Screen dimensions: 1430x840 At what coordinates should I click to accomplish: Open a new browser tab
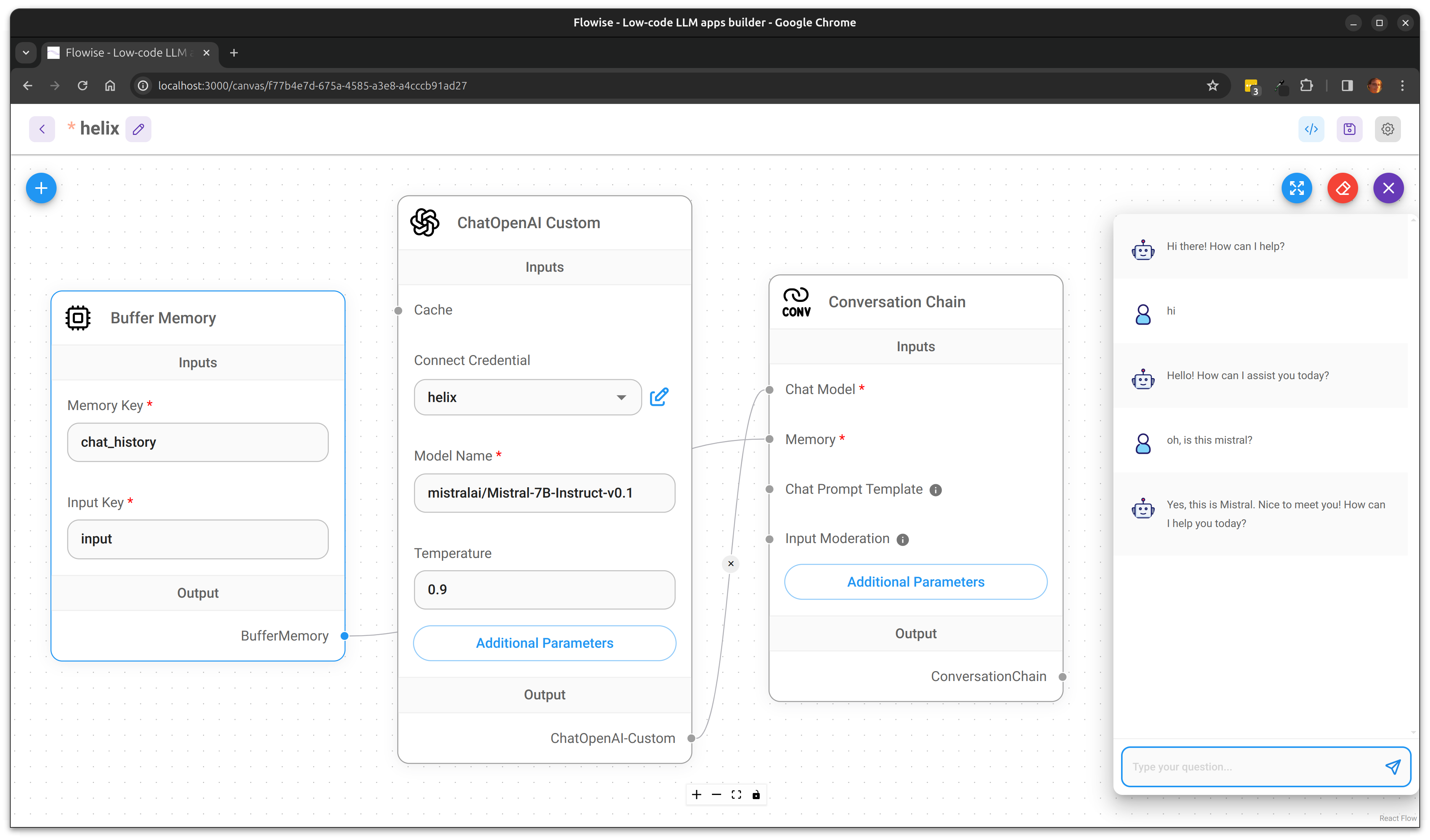pyautogui.click(x=234, y=53)
